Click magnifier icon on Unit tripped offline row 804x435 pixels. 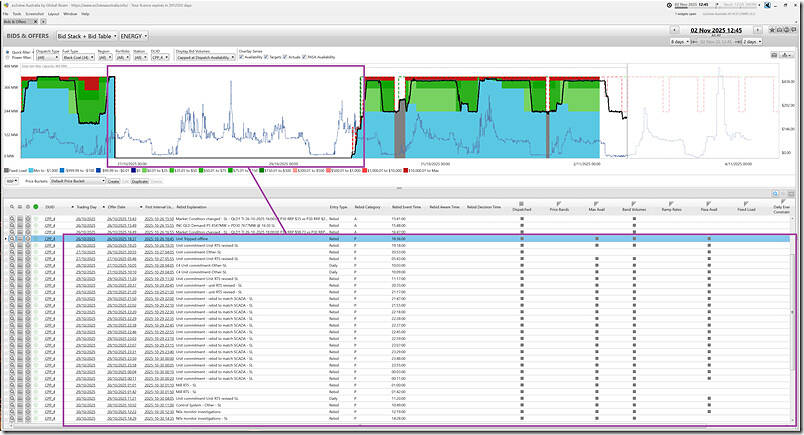click(x=12, y=239)
